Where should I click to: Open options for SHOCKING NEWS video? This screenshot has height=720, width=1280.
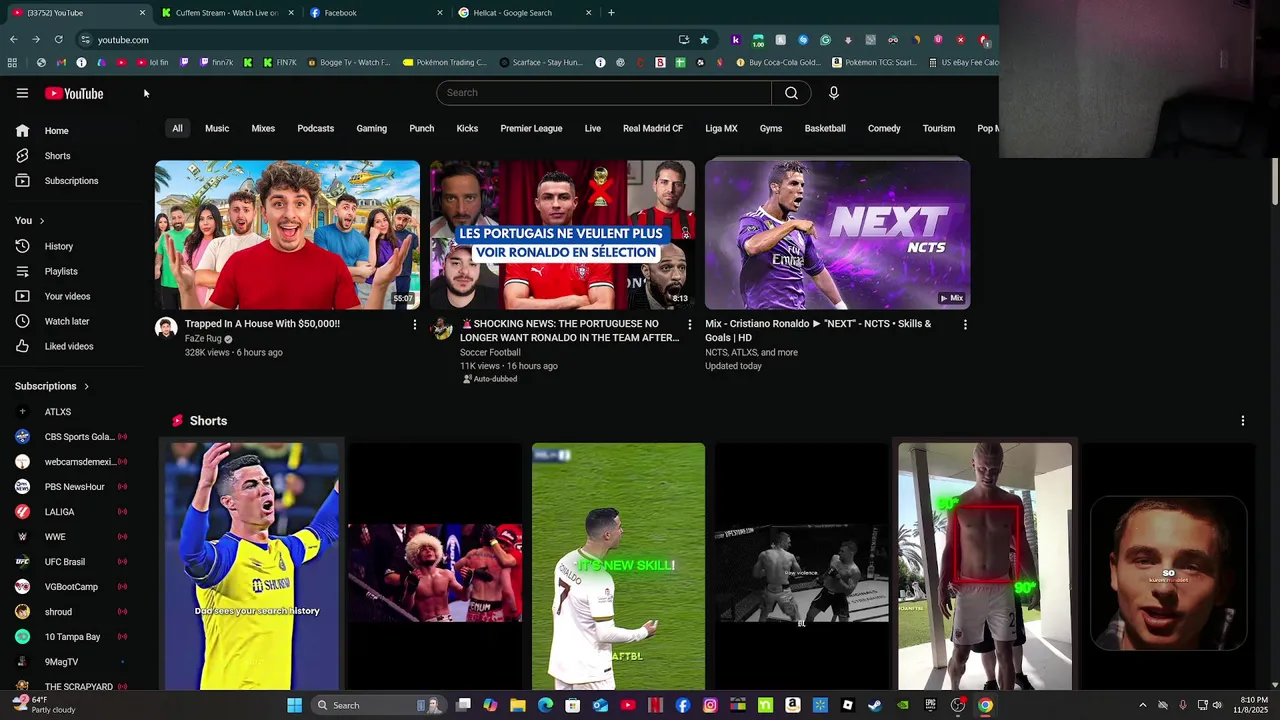[689, 324]
